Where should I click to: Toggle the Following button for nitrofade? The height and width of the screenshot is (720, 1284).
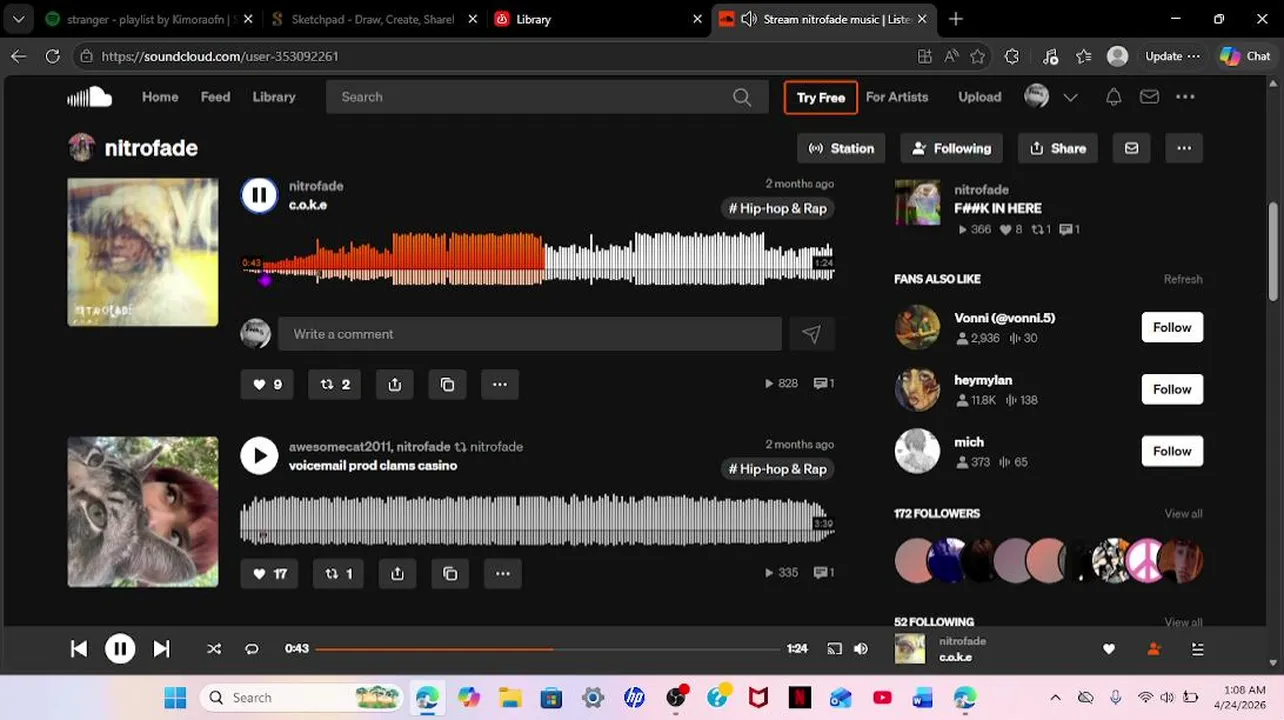pyautogui.click(x=951, y=148)
